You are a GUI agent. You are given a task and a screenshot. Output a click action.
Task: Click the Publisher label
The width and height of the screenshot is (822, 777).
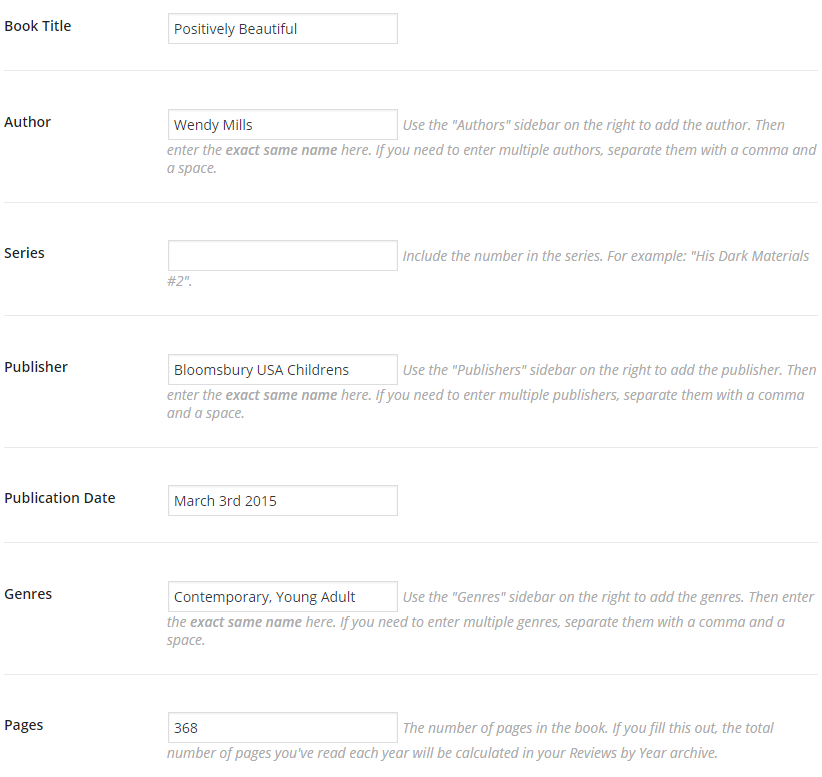(x=36, y=366)
